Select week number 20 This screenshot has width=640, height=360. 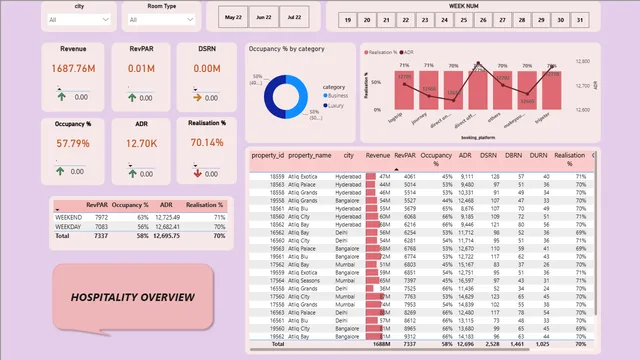click(367, 20)
